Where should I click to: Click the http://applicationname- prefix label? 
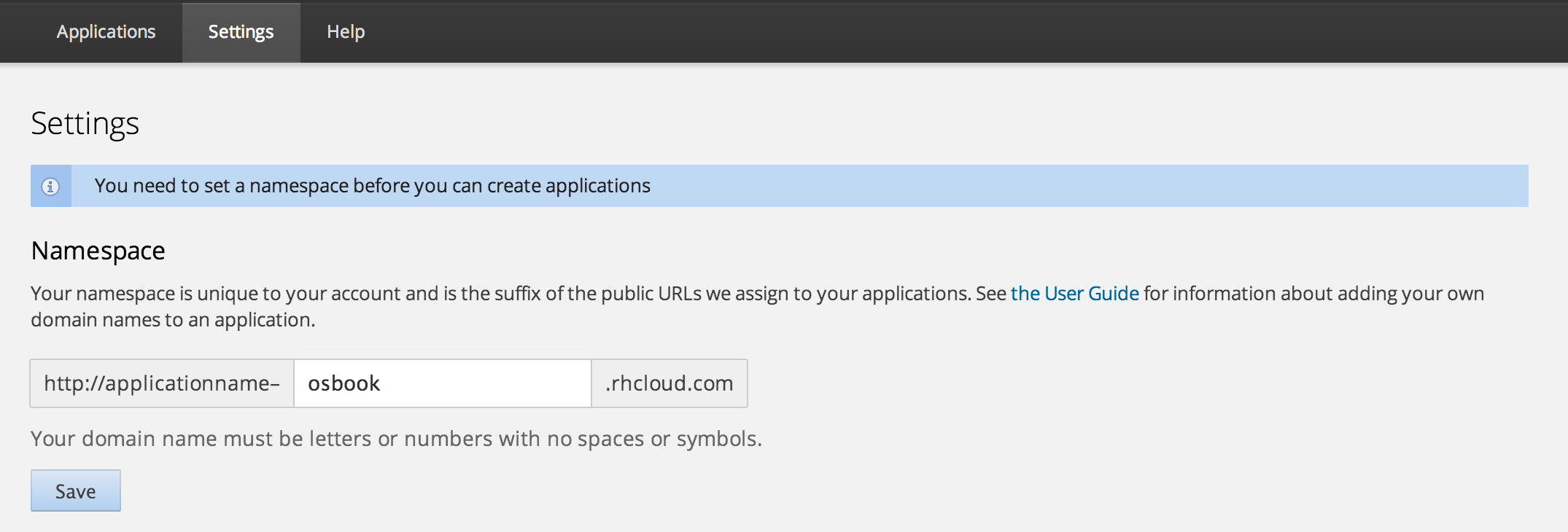(161, 383)
